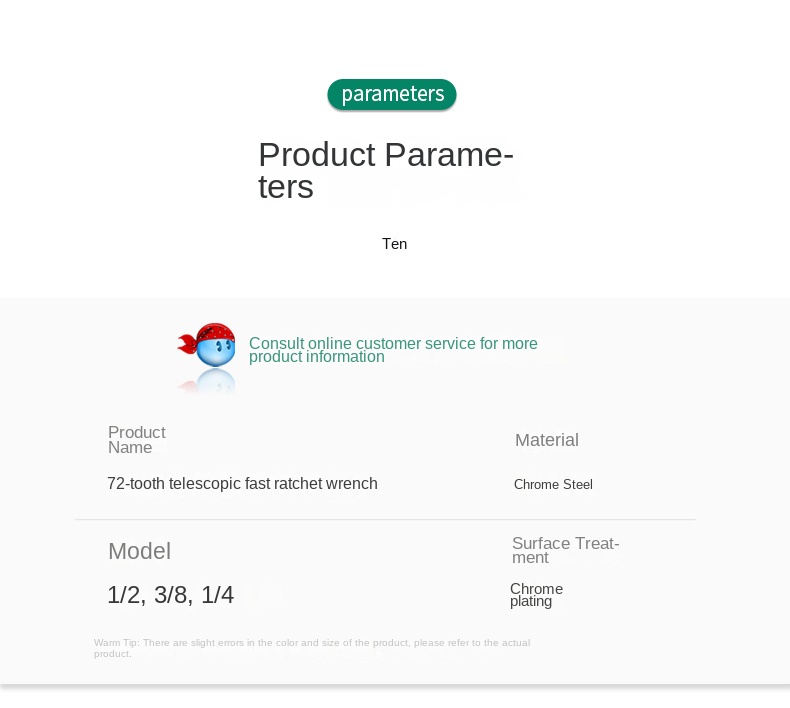The width and height of the screenshot is (790, 708).
Task: Open the online customer service consult link
Action: 393,350
